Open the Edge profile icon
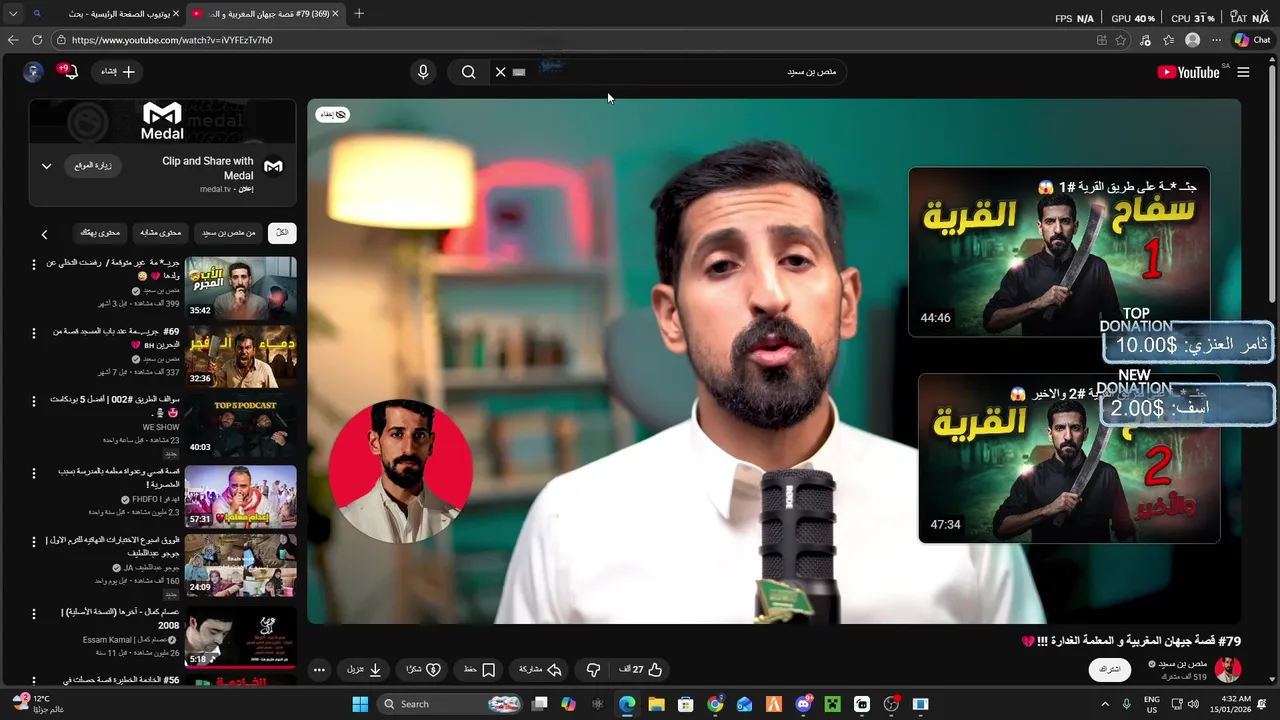 point(1192,40)
